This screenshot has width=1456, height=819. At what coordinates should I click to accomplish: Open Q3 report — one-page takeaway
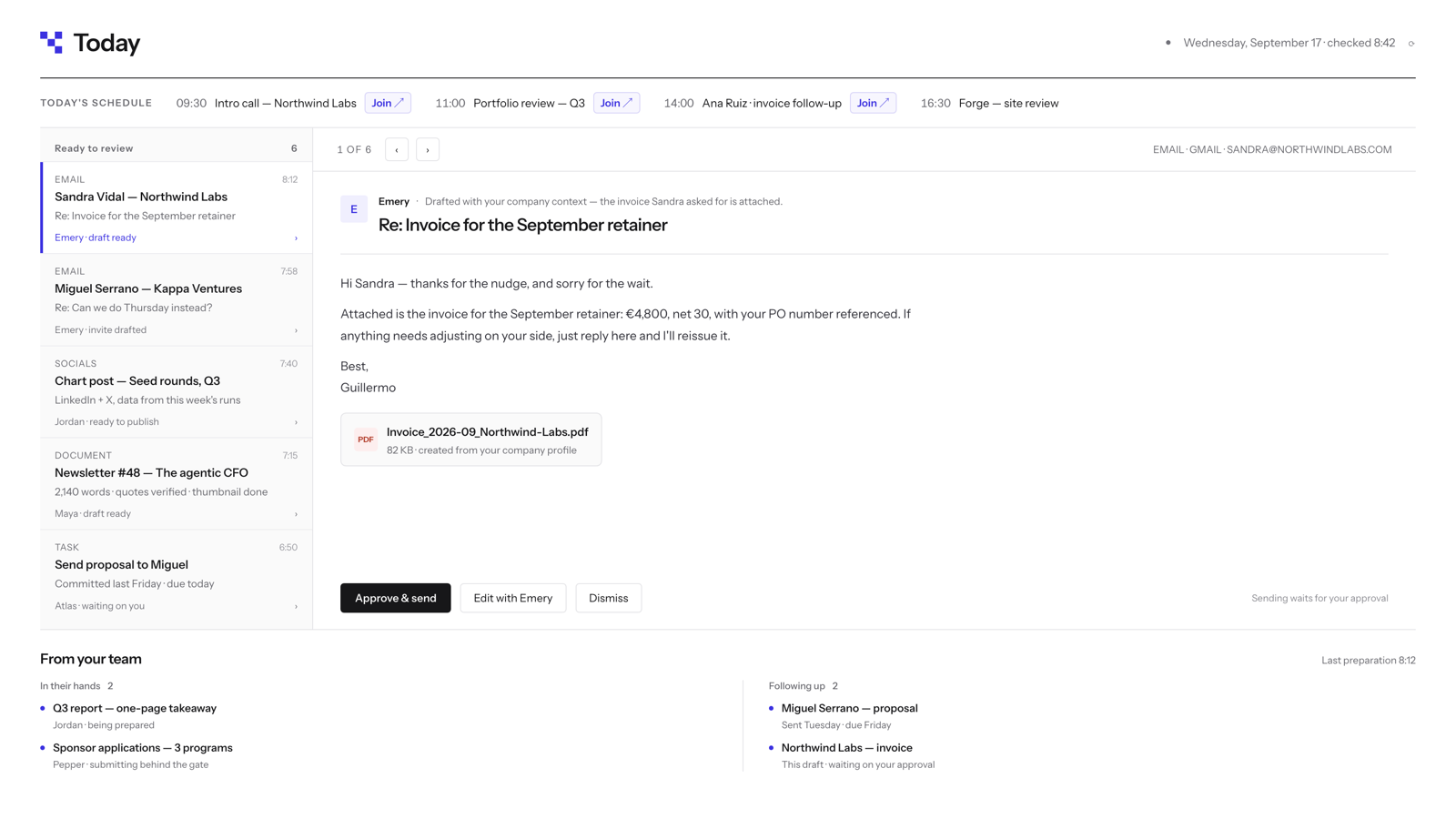pyautogui.click(x=135, y=708)
